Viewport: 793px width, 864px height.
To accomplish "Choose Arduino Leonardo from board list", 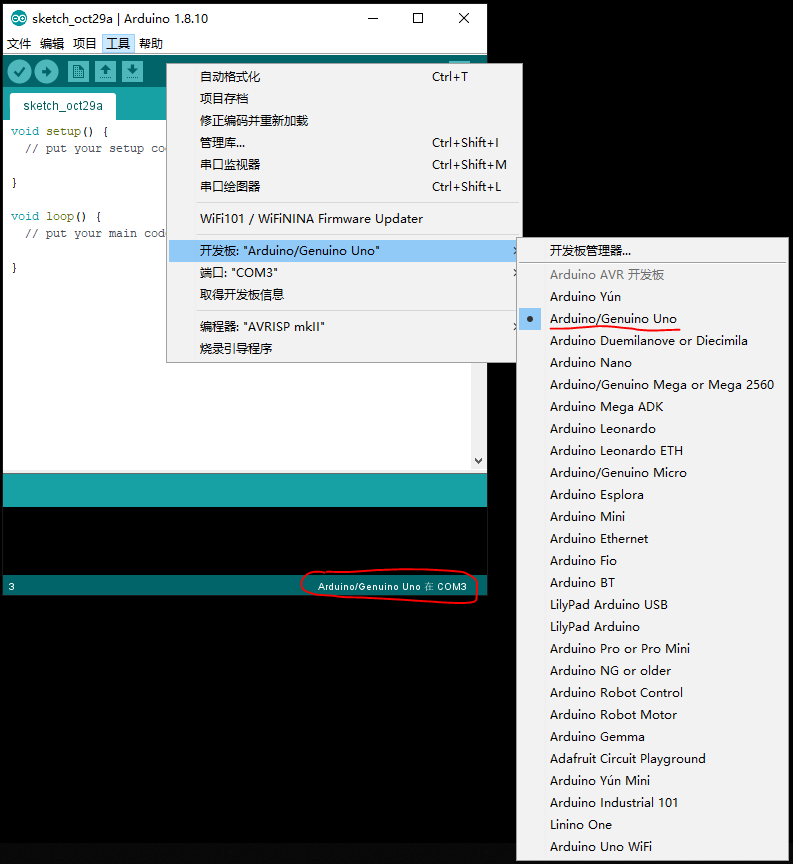I will (x=602, y=429).
